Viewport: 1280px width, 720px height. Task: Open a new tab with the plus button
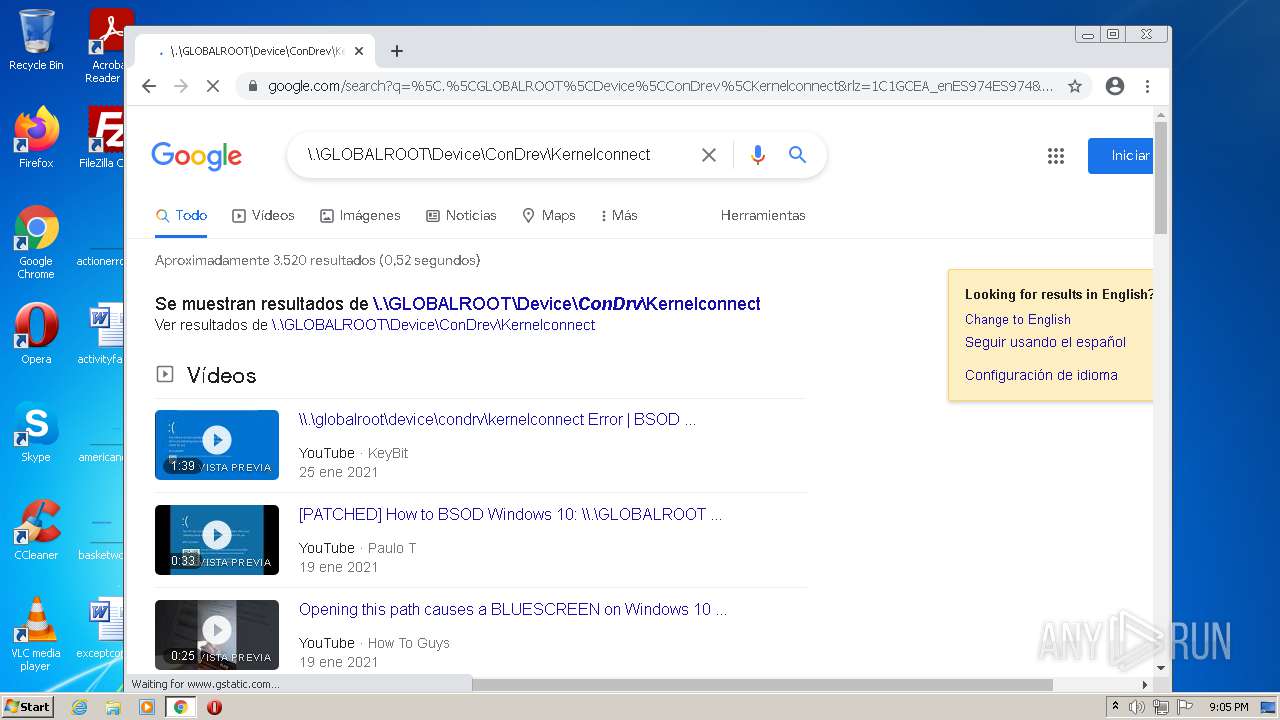(x=397, y=51)
